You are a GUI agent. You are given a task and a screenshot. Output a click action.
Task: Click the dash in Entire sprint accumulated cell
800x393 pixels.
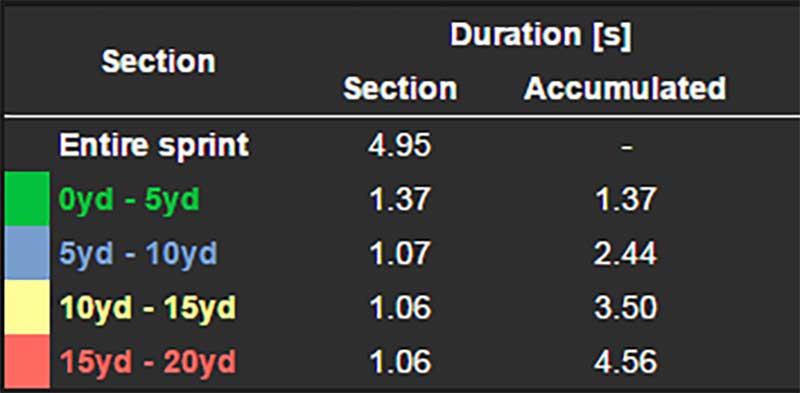click(x=628, y=148)
